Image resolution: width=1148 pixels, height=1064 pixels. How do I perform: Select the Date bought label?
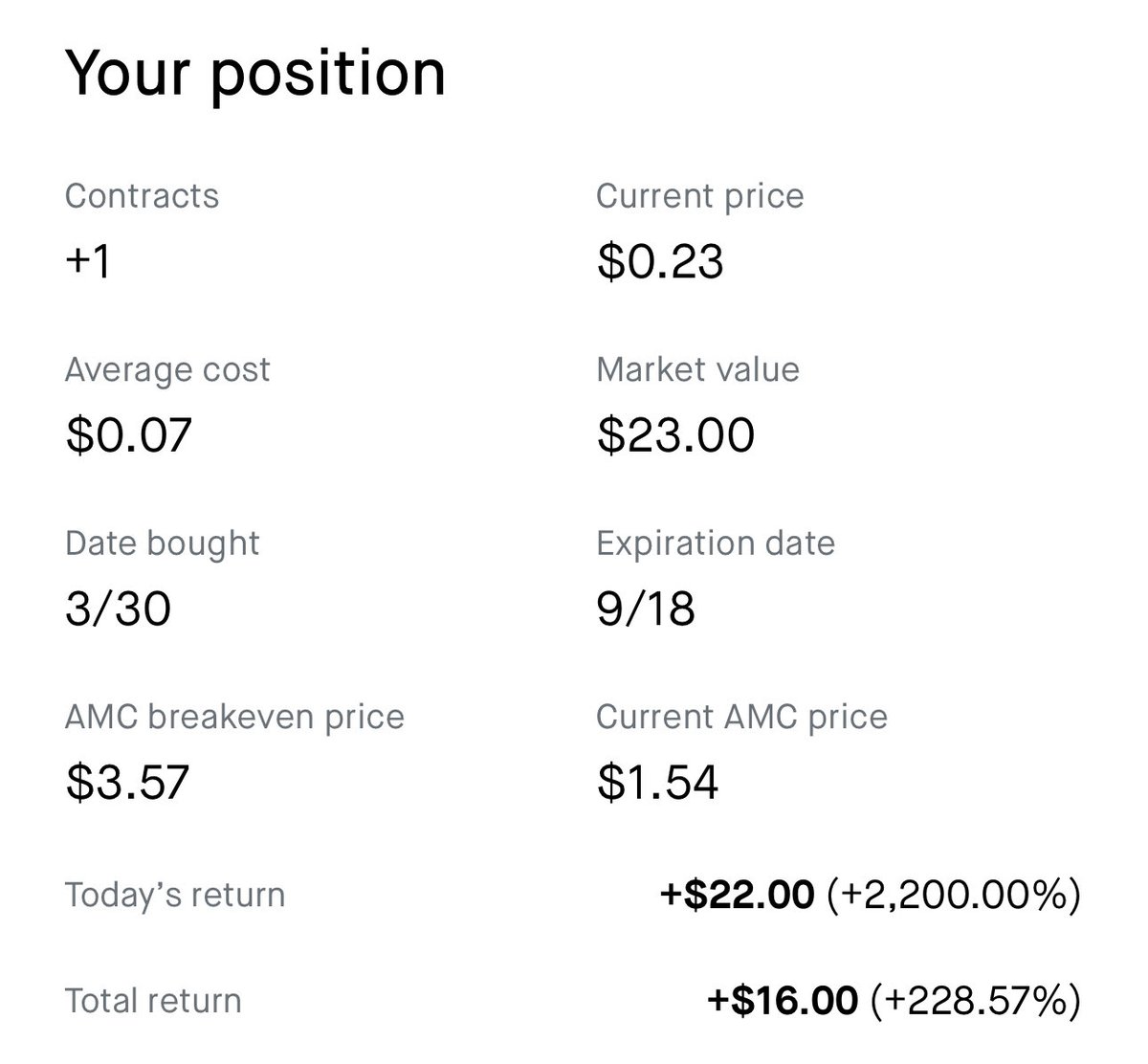[x=162, y=543]
